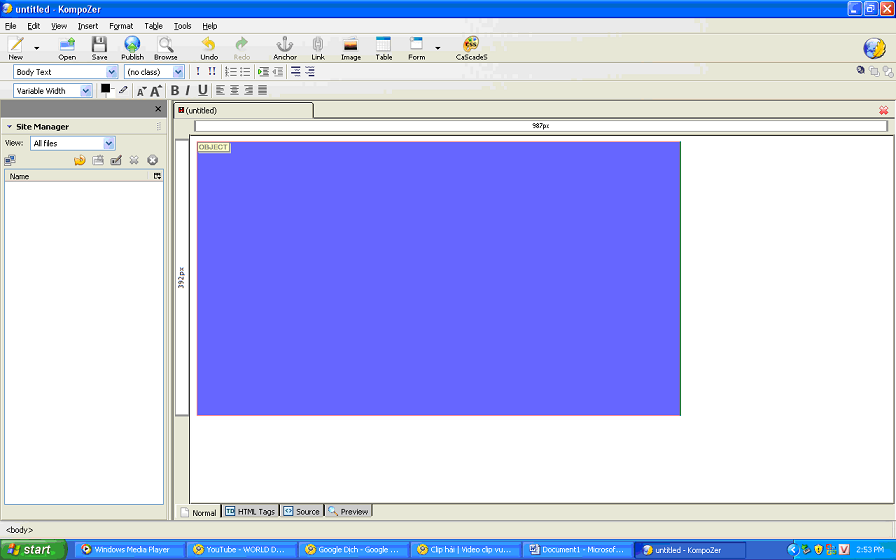The image size is (896, 560).
Task: Select the (untitled) document tab
Action: click(x=243, y=110)
